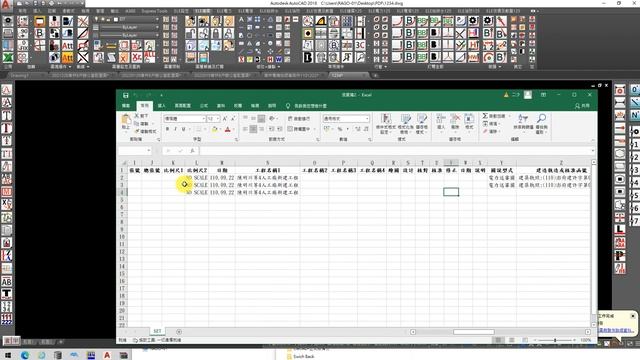This screenshot has width=640, height=360.
Task: Select the SET sheet tab in Excel
Action: (x=157, y=331)
